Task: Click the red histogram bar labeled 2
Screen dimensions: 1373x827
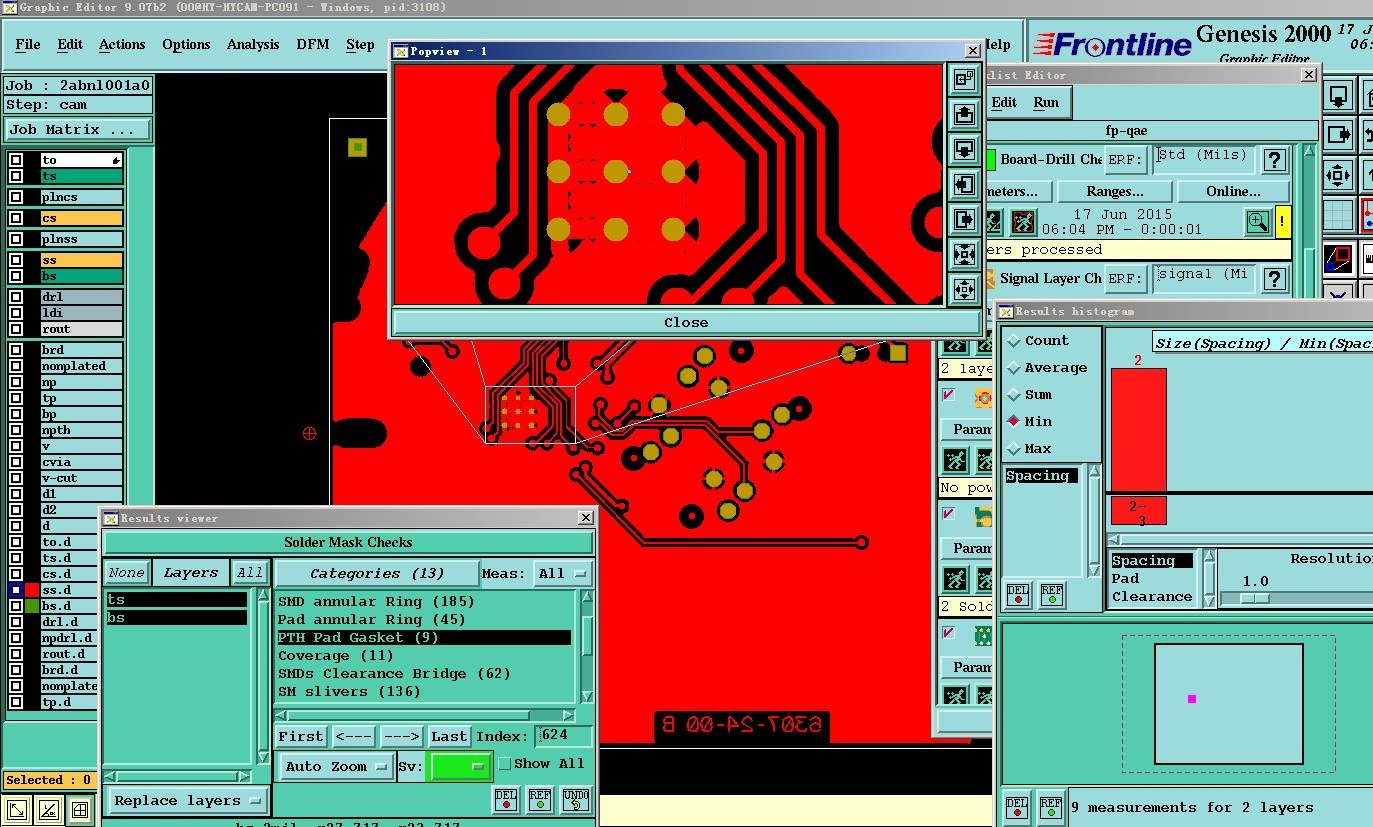Action: point(1138,430)
